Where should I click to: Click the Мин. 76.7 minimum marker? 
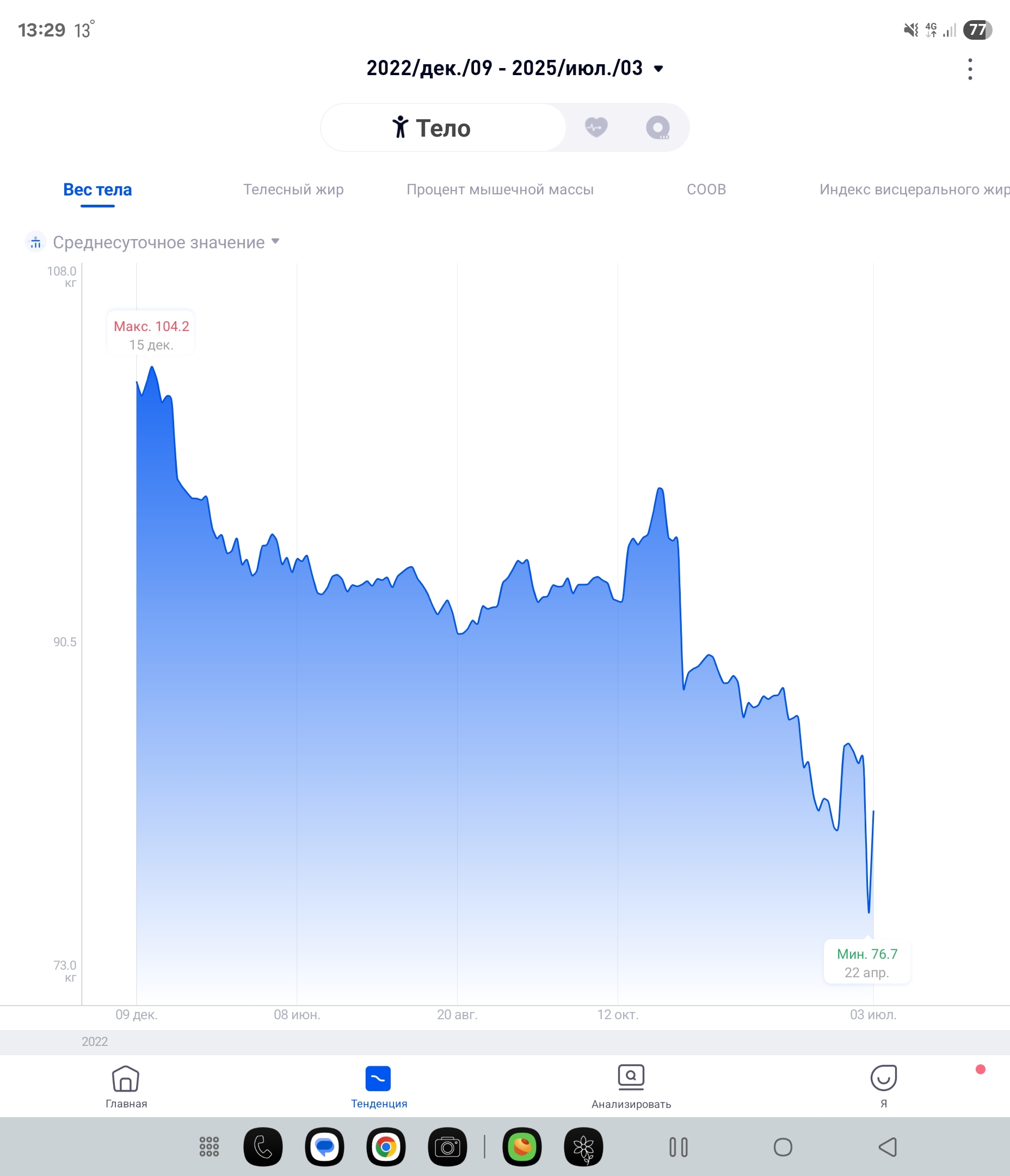(866, 963)
